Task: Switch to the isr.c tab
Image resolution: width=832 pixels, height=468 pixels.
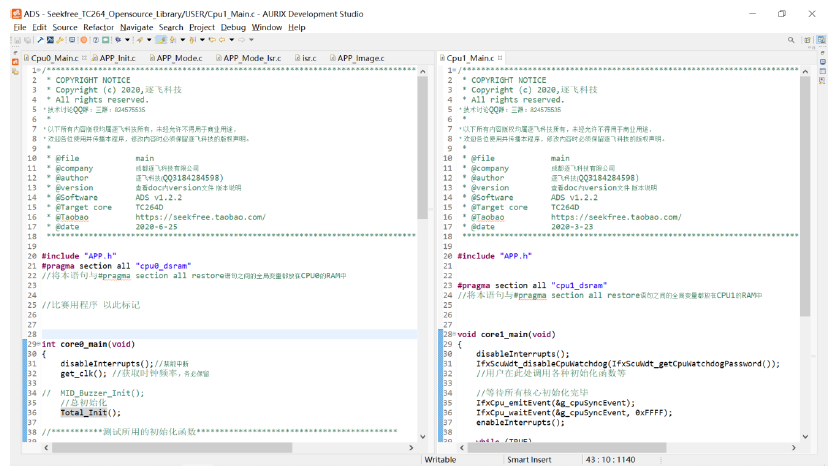Action: (x=306, y=58)
